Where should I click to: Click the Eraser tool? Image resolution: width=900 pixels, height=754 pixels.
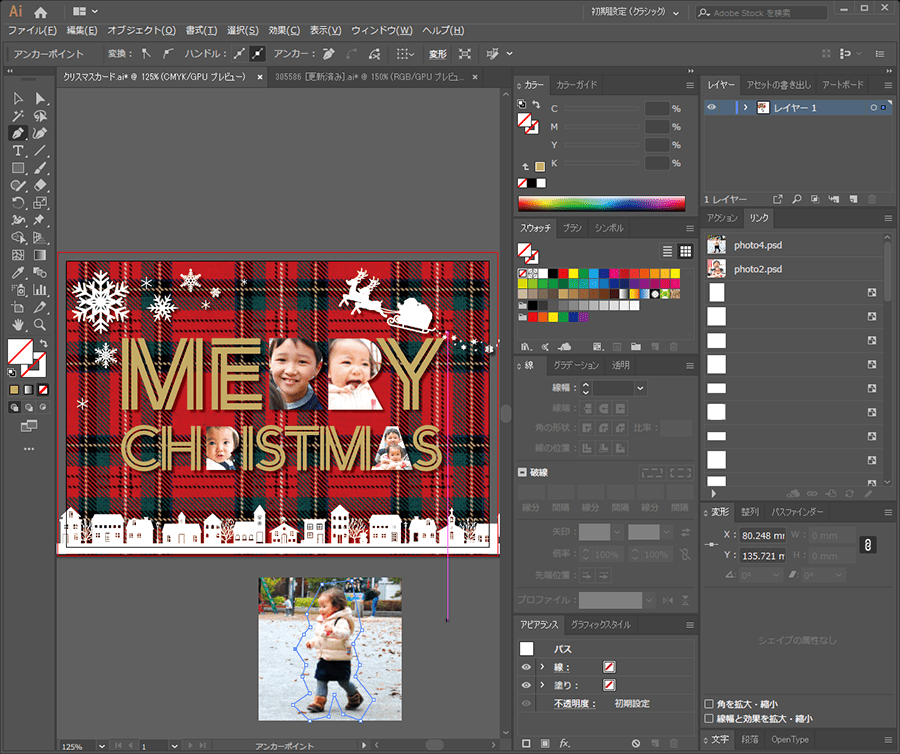pos(40,185)
